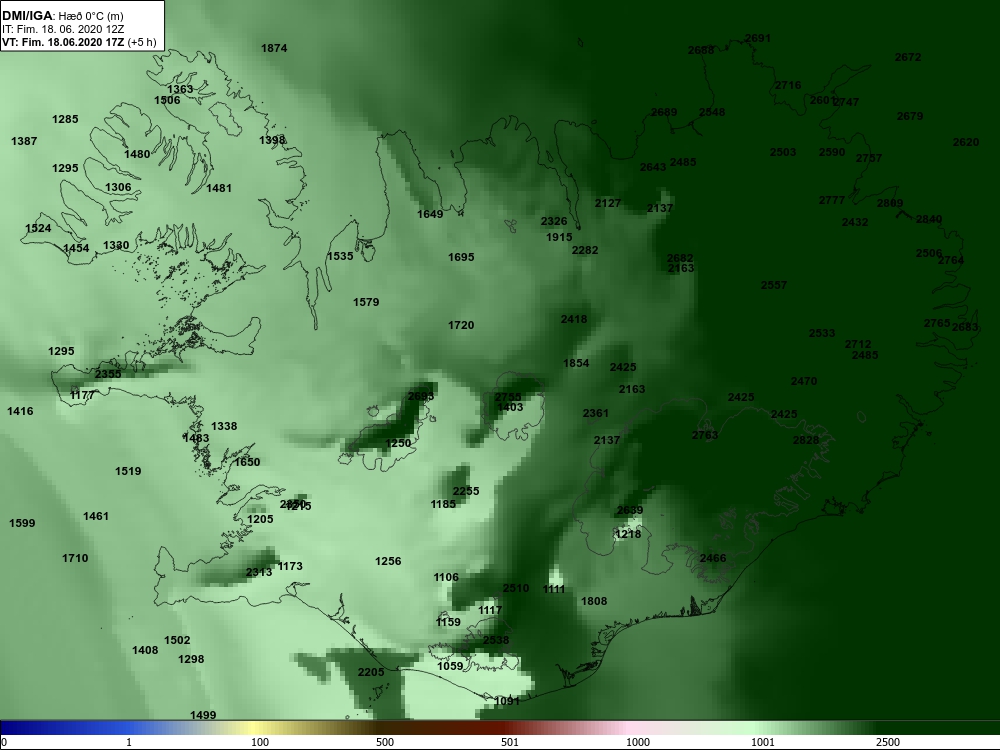Click the 2361 value
Screen dimensions: 1000x750
click(x=596, y=413)
